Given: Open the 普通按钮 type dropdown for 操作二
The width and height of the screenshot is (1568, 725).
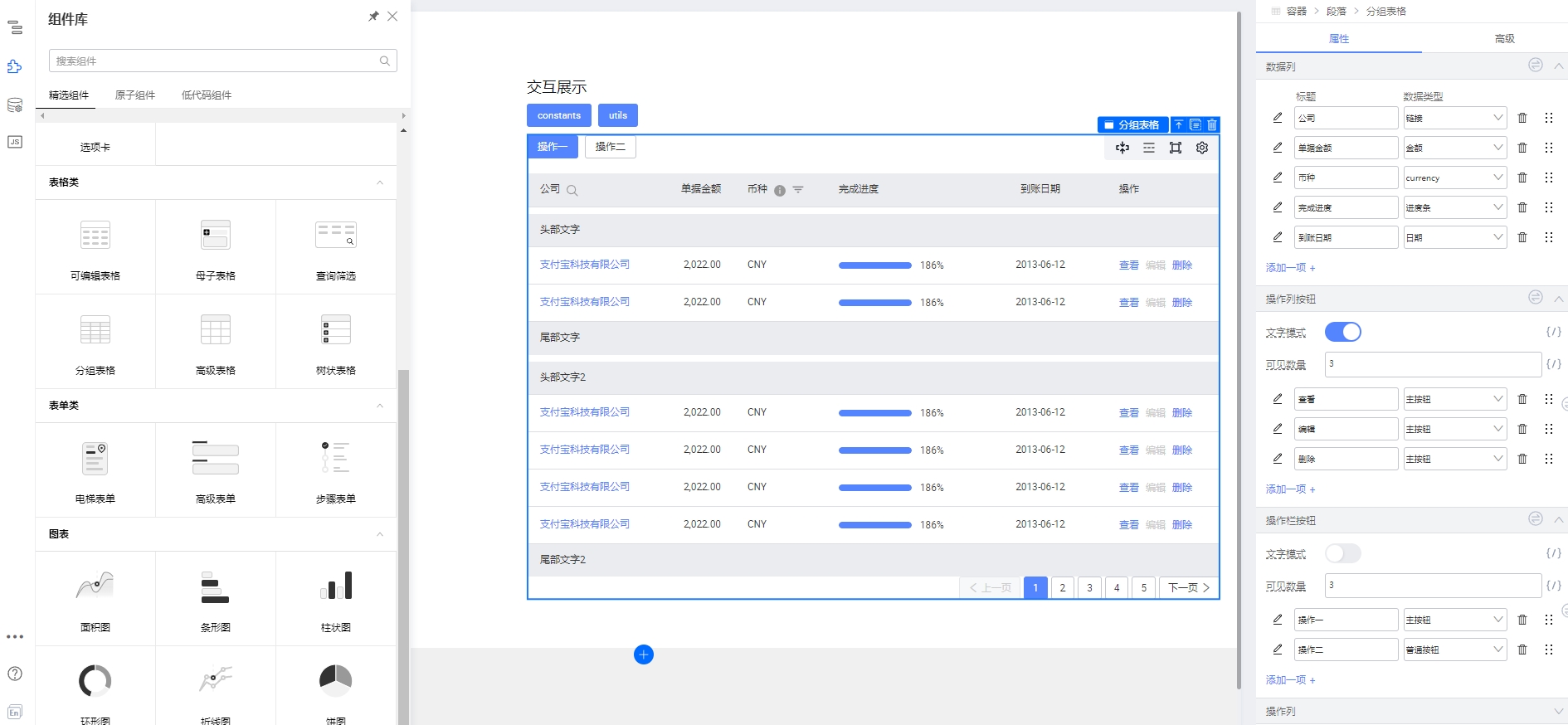Looking at the screenshot, I should coord(1455,650).
